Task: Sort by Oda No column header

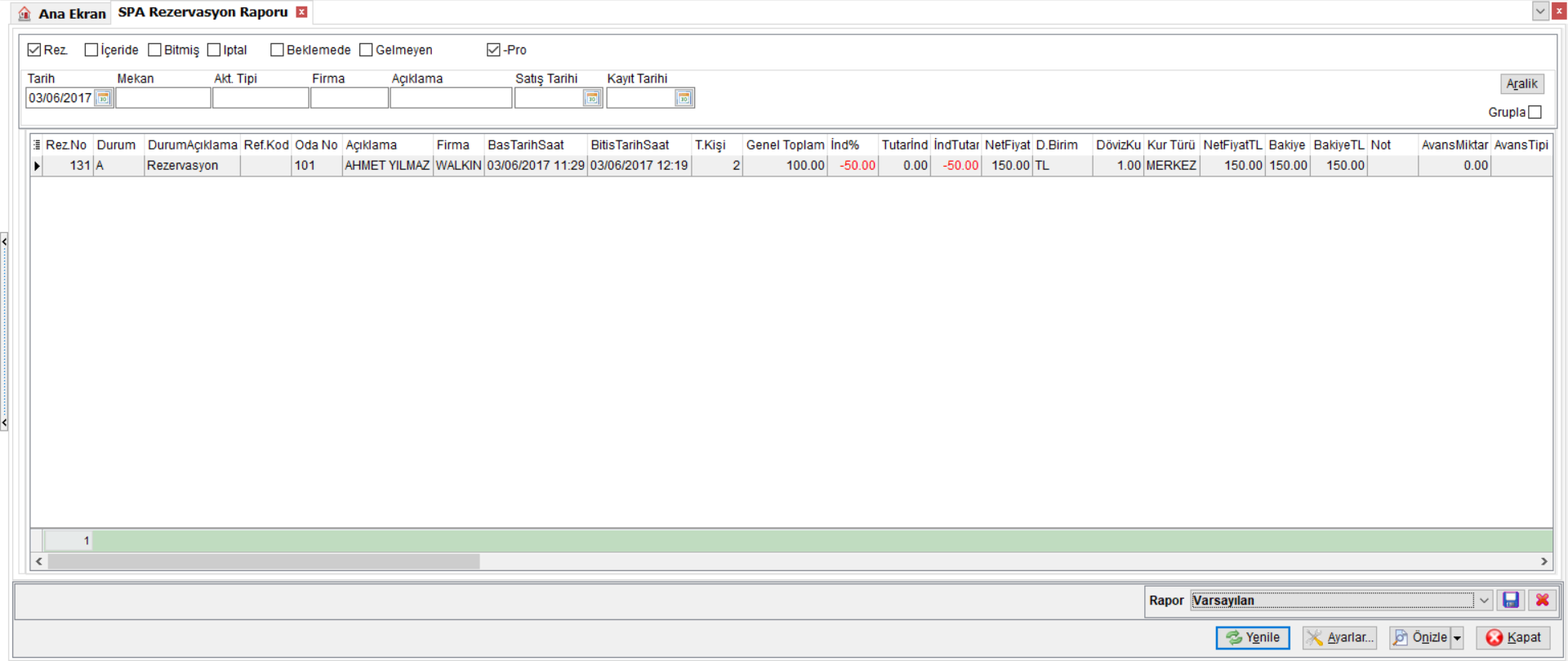Action: point(316,145)
